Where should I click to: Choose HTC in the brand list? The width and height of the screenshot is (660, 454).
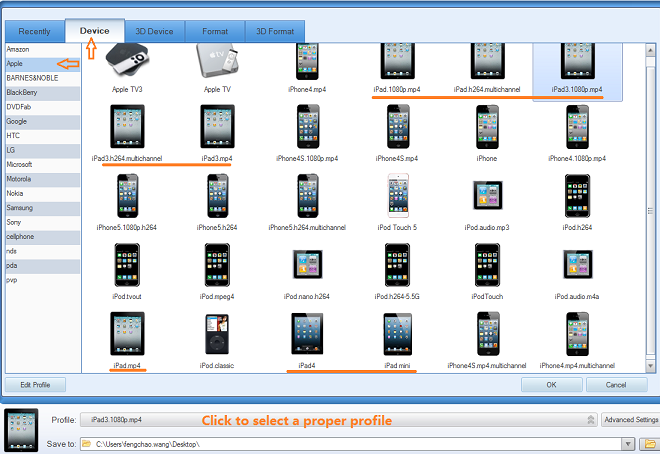pos(43,136)
